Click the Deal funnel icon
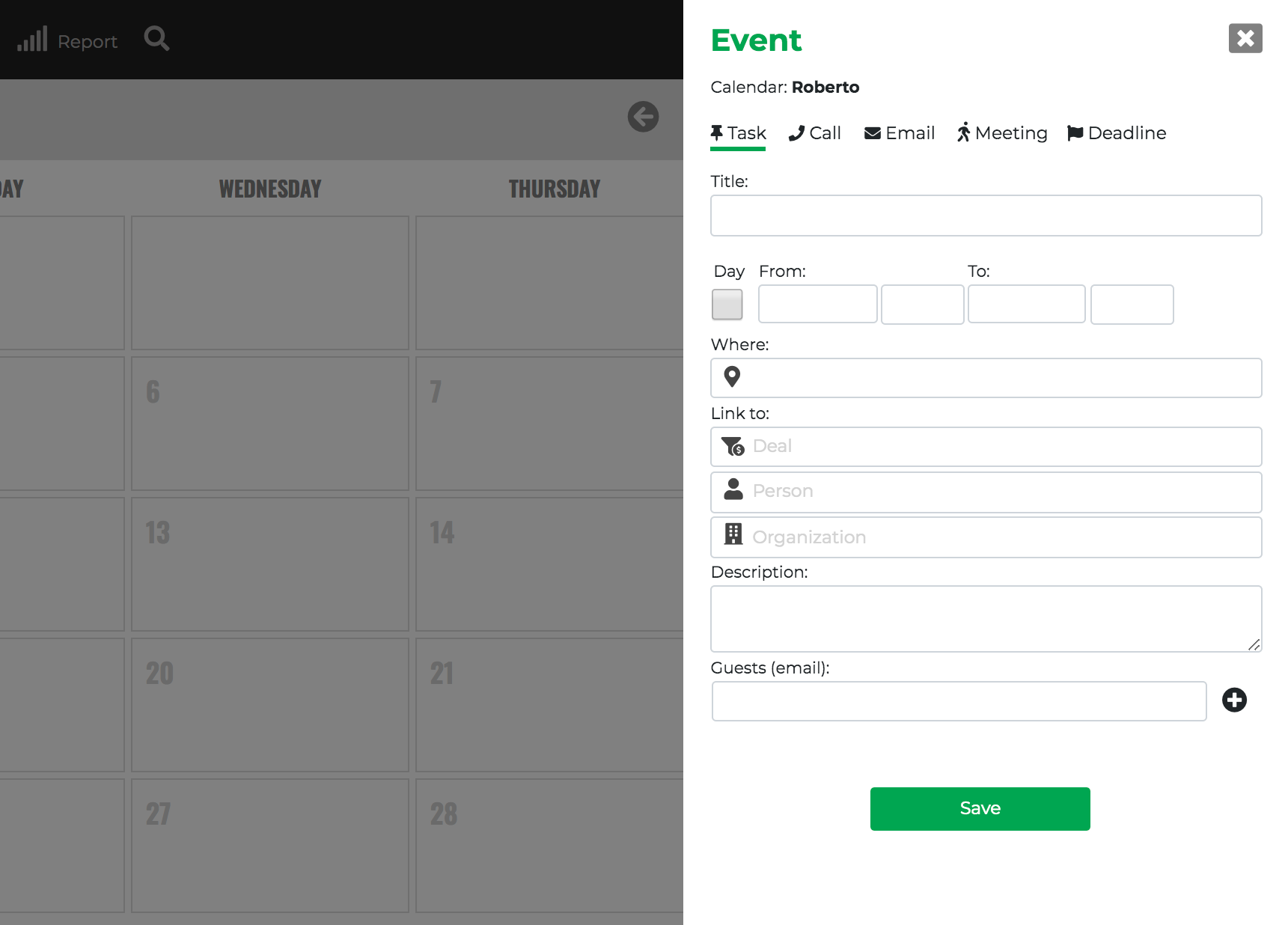Screen dimensions: 1288x925 coord(733,446)
